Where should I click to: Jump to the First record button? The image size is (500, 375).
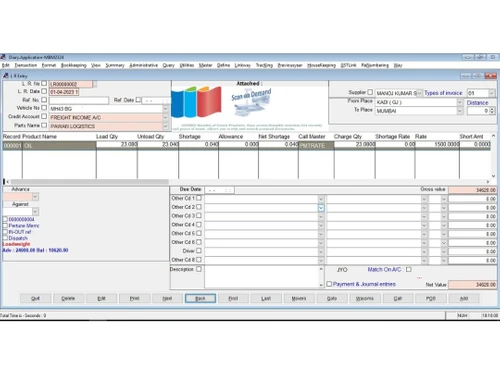pyautogui.click(x=233, y=298)
